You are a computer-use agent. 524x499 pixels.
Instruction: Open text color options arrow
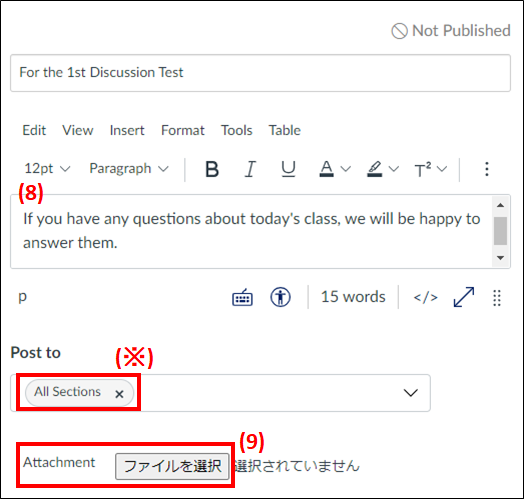(346, 169)
